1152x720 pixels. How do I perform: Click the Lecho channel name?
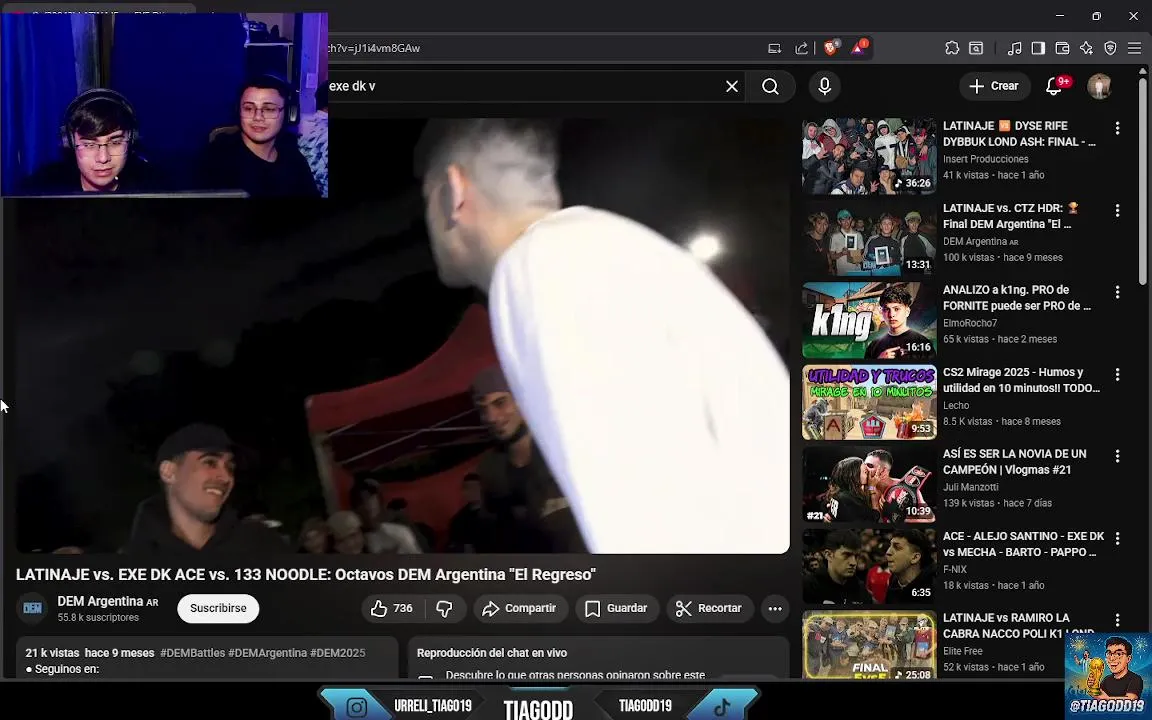pos(956,405)
